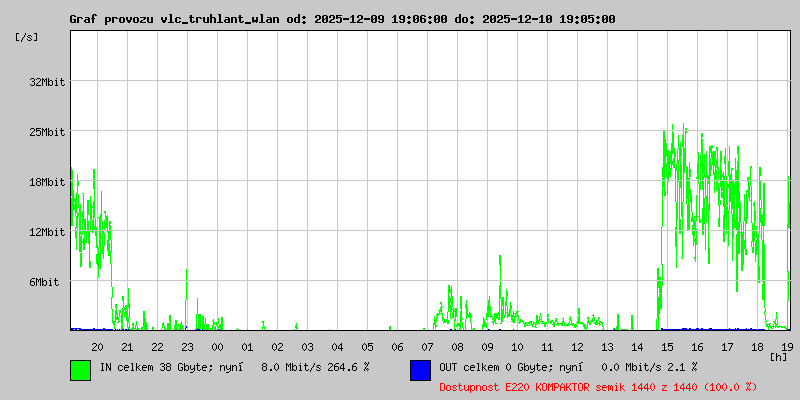Viewport: 800px width, 400px height.
Task: Click the '18Mbit' y-axis label
Action: [x=47, y=182]
